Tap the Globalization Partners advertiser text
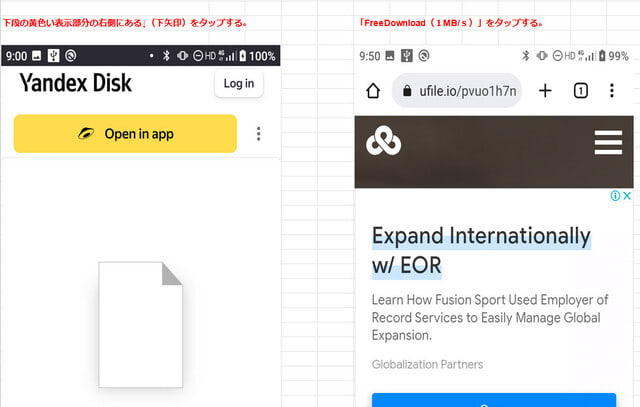This screenshot has height=407, width=640. [x=427, y=364]
